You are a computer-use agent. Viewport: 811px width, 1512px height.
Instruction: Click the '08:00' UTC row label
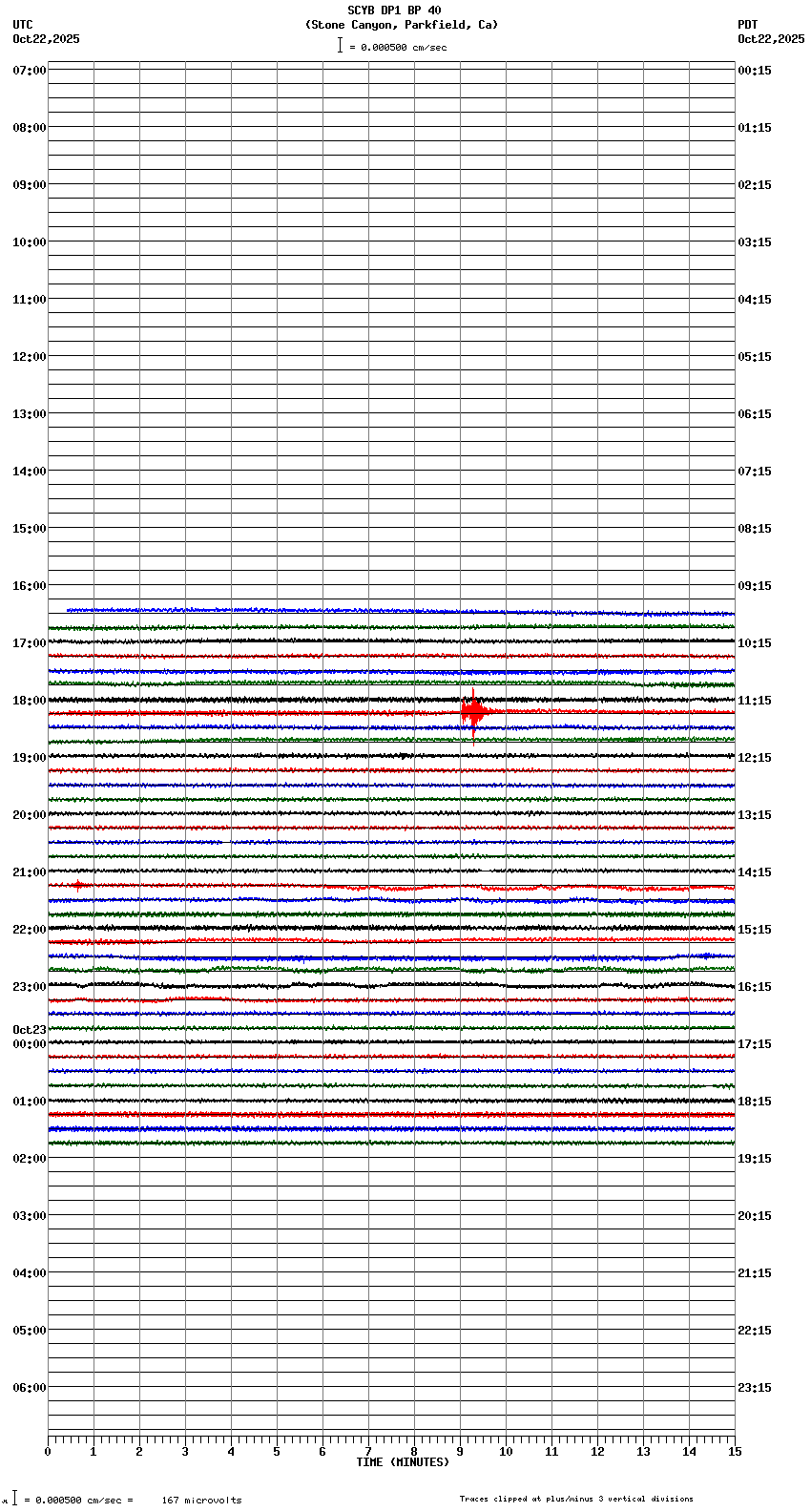30,128
